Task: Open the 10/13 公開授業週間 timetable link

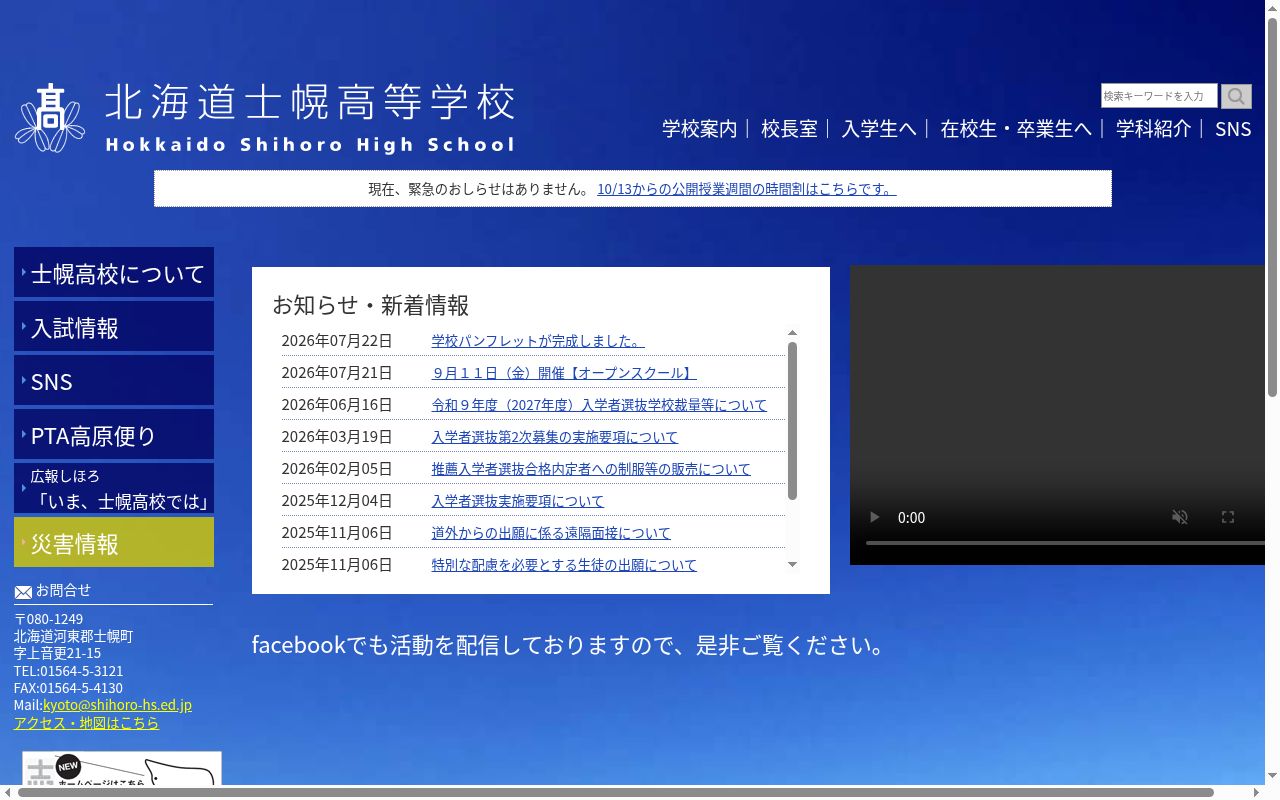Action: tap(747, 189)
